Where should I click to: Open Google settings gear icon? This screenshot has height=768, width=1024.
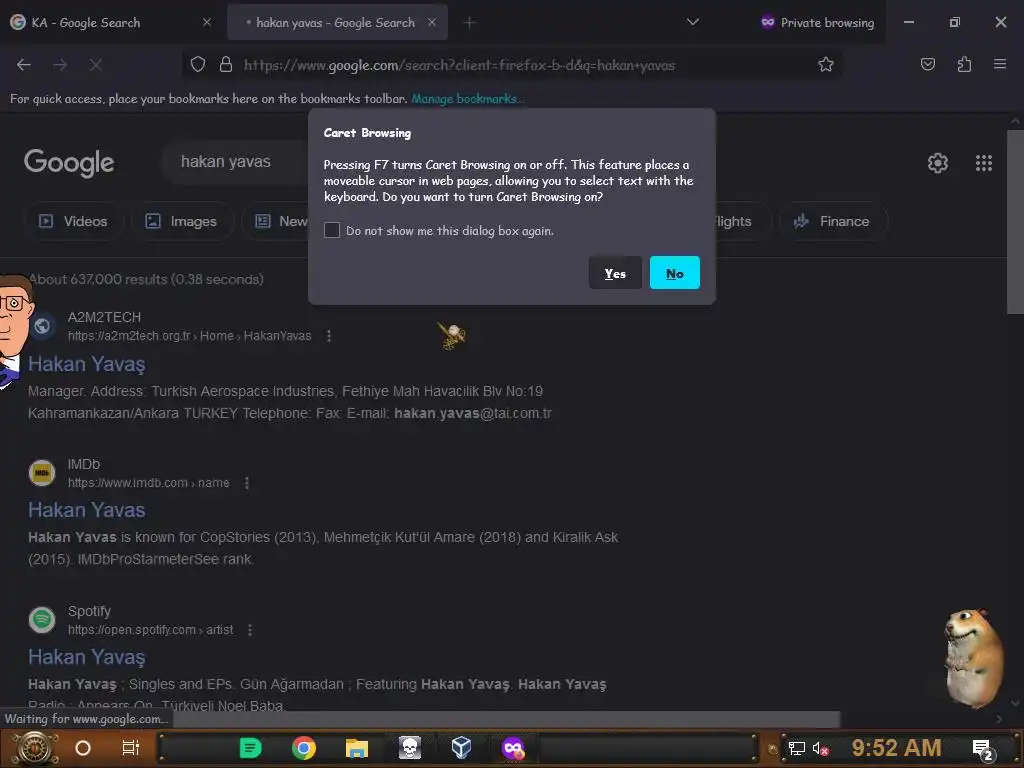(938, 163)
